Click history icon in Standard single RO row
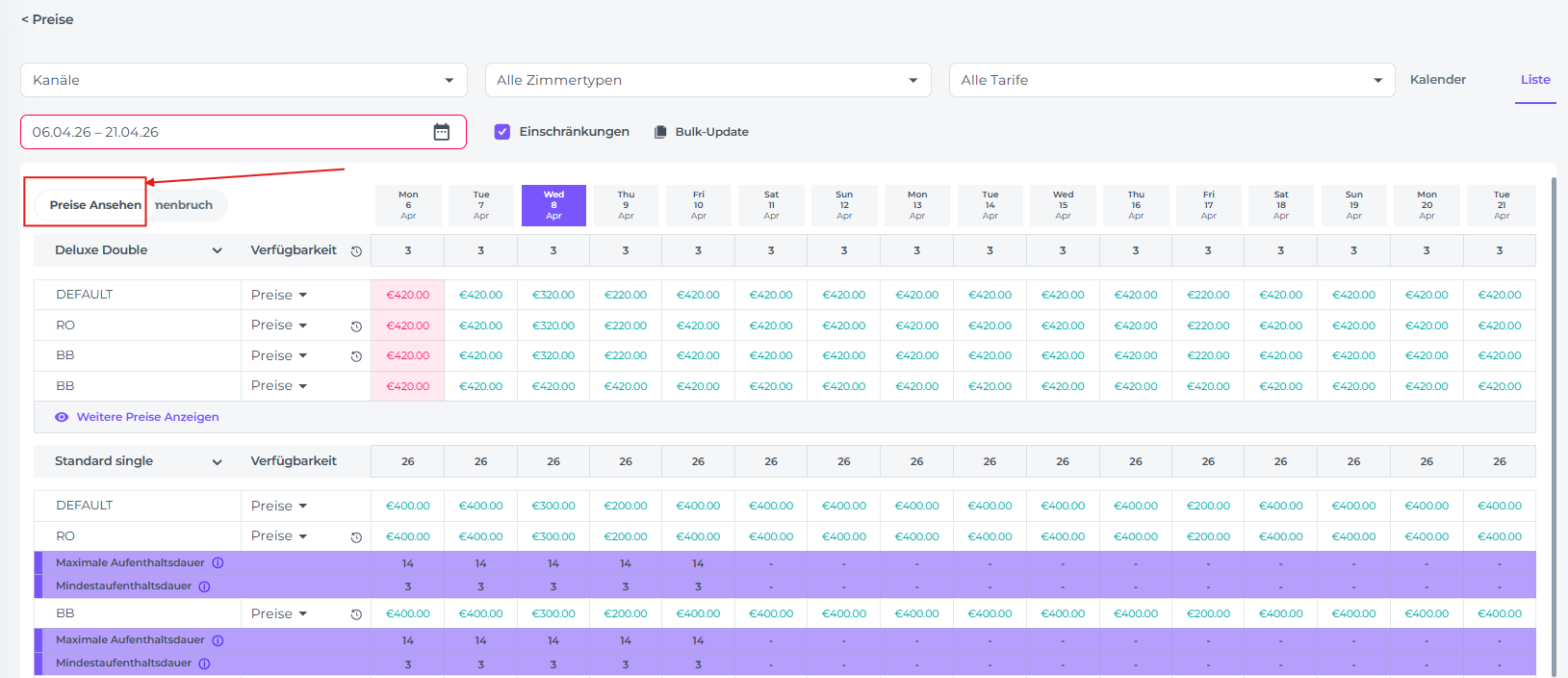The height and width of the screenshot is (678, 1568). pyautogui.click(x=356, y=537)
